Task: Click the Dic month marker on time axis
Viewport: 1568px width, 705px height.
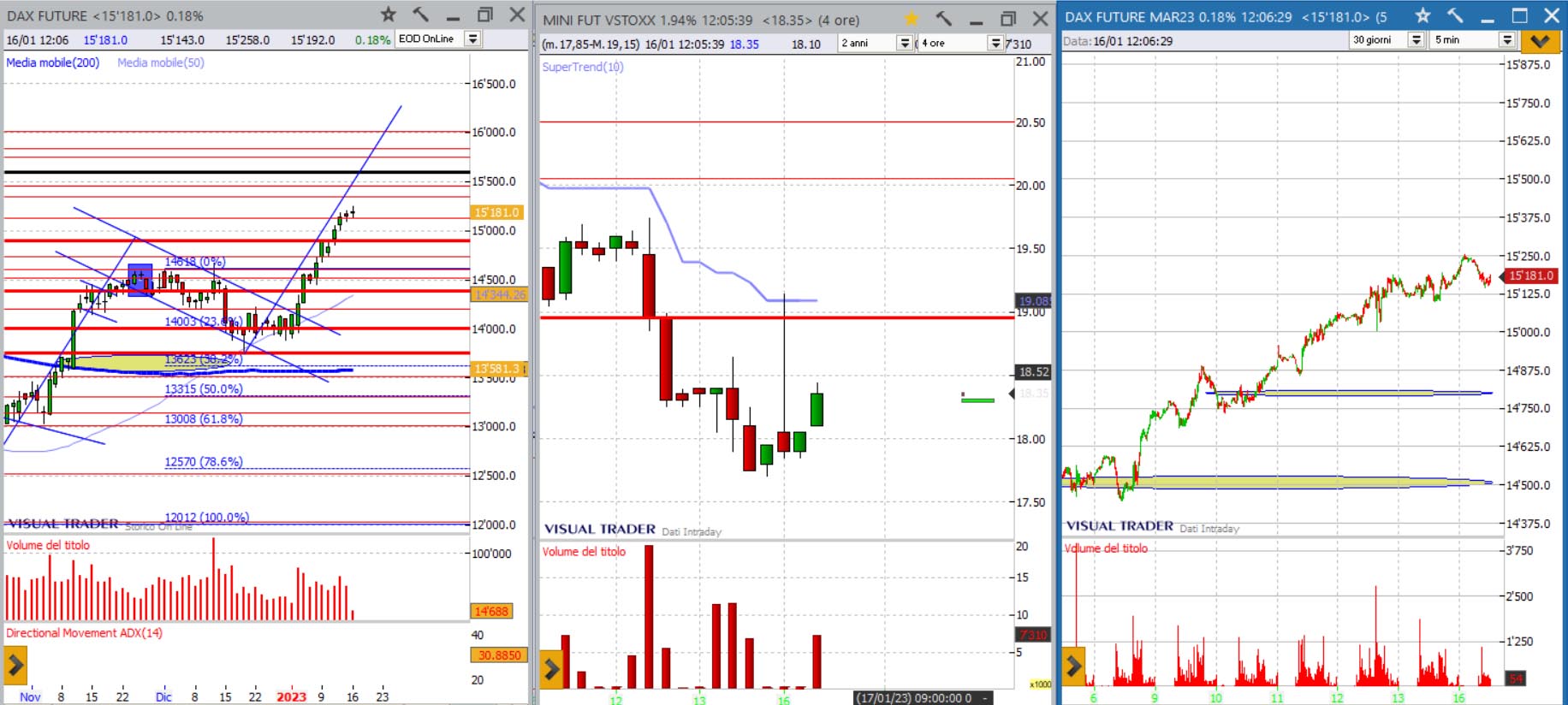Action: [163, 696]
